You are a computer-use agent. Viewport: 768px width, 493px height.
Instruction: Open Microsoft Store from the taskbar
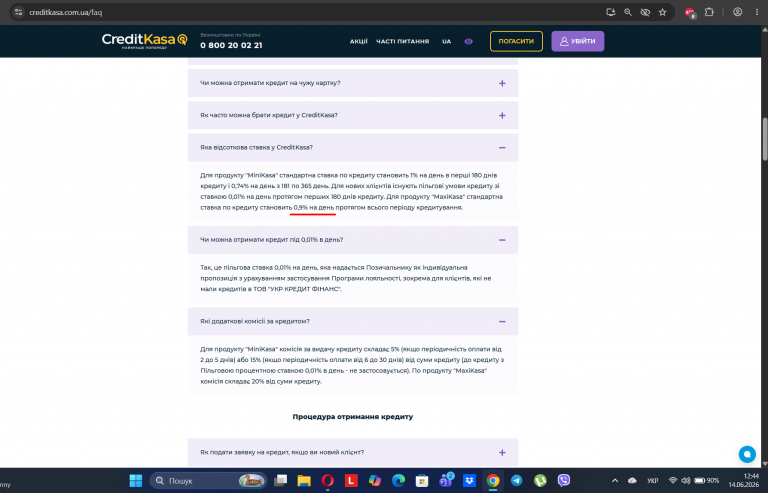[x=422, y=481]
